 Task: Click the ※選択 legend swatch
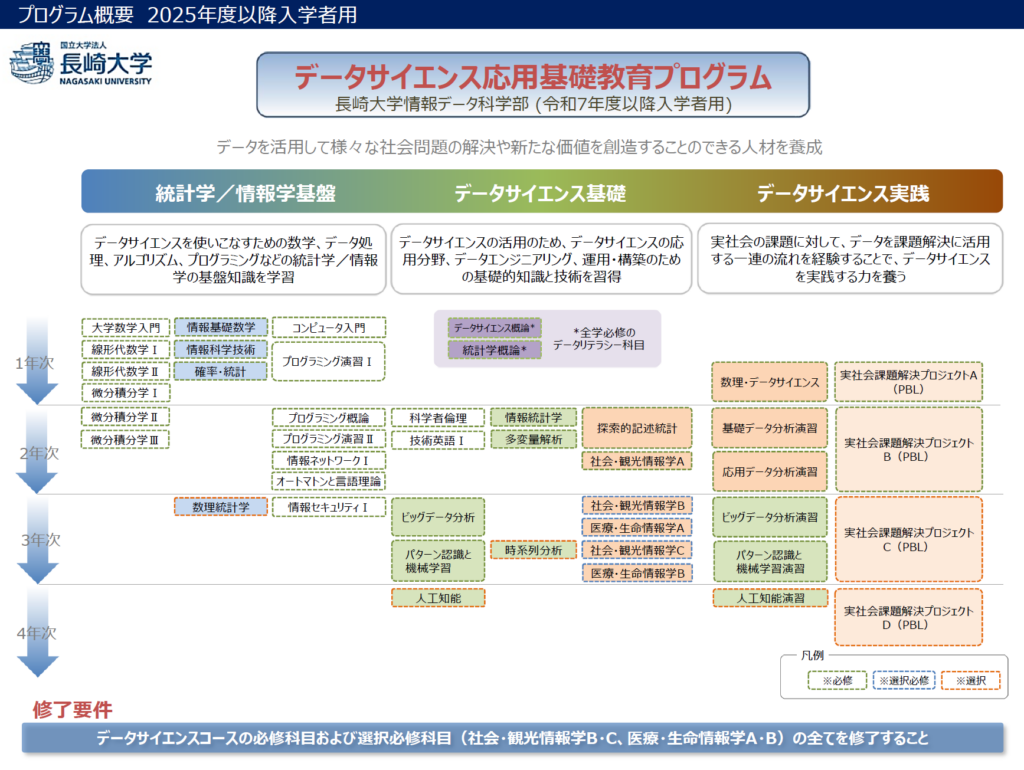968,680
